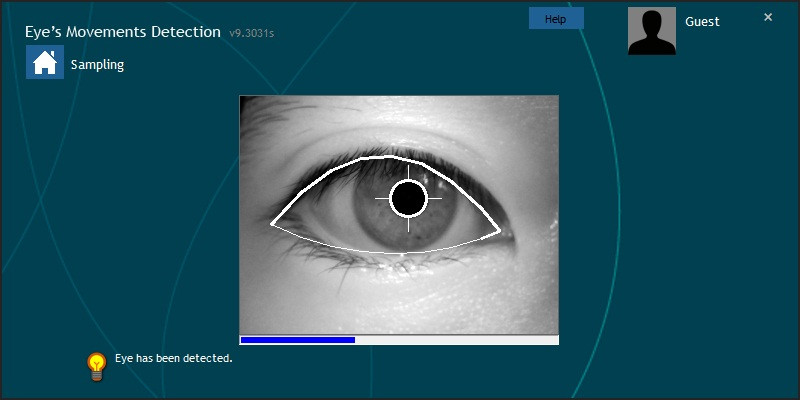
Task: Click the "Eye has been detected." status message
Action: (x=174, y=358)
